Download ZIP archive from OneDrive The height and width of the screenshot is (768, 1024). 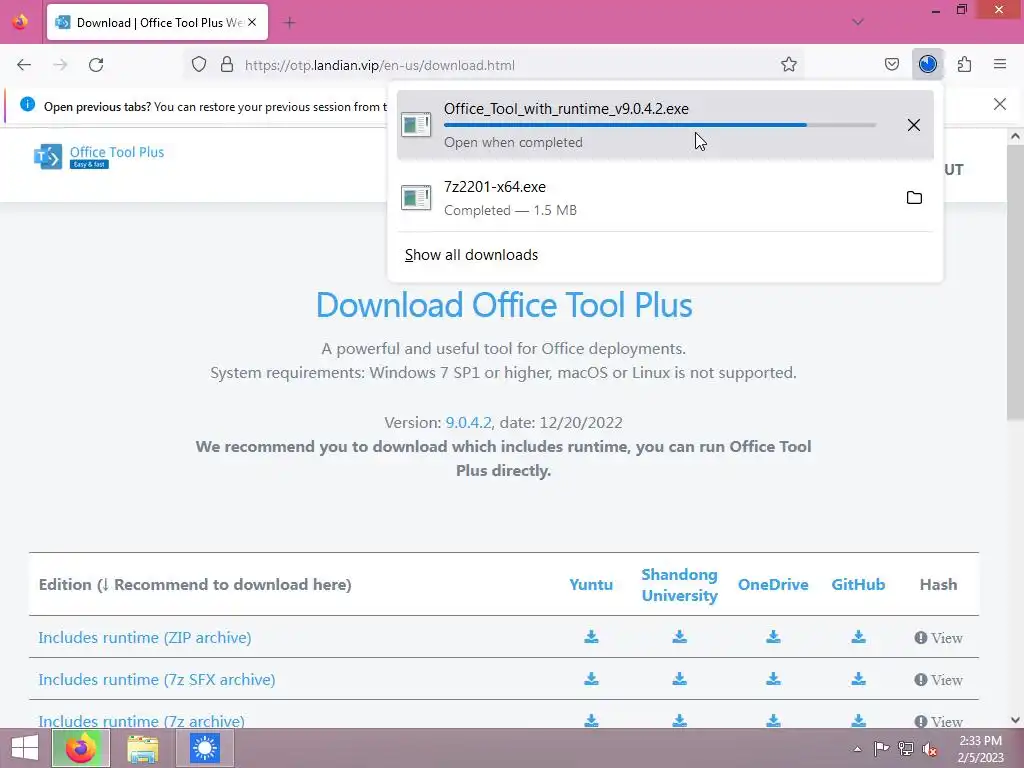(x=773, y=637)
